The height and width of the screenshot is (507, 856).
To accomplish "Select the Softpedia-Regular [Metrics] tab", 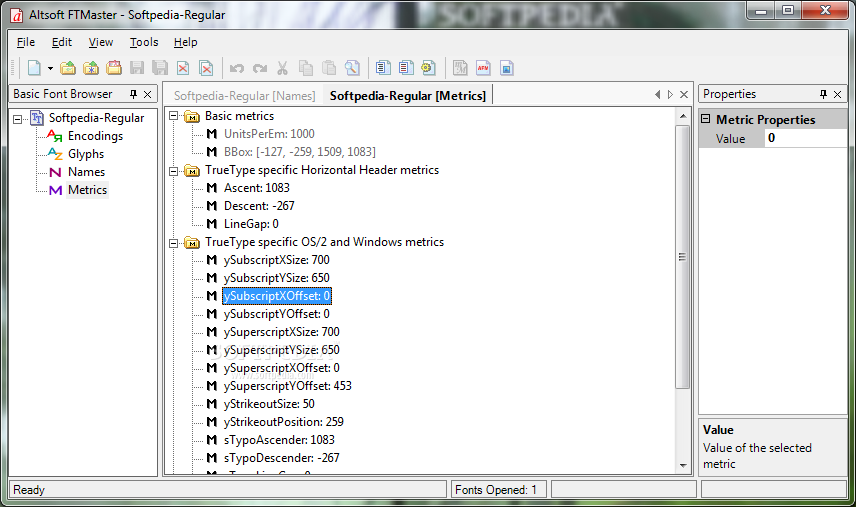I will (x=408, y=96).
